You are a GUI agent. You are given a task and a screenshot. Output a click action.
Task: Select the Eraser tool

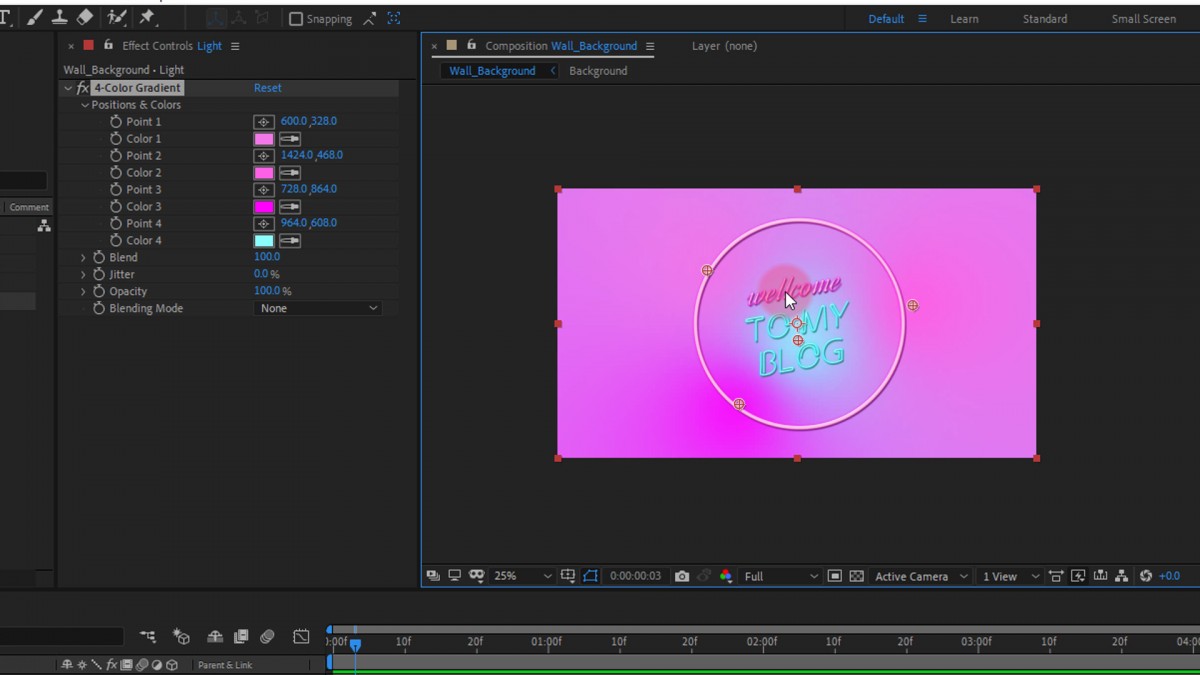tap(85, 18)
